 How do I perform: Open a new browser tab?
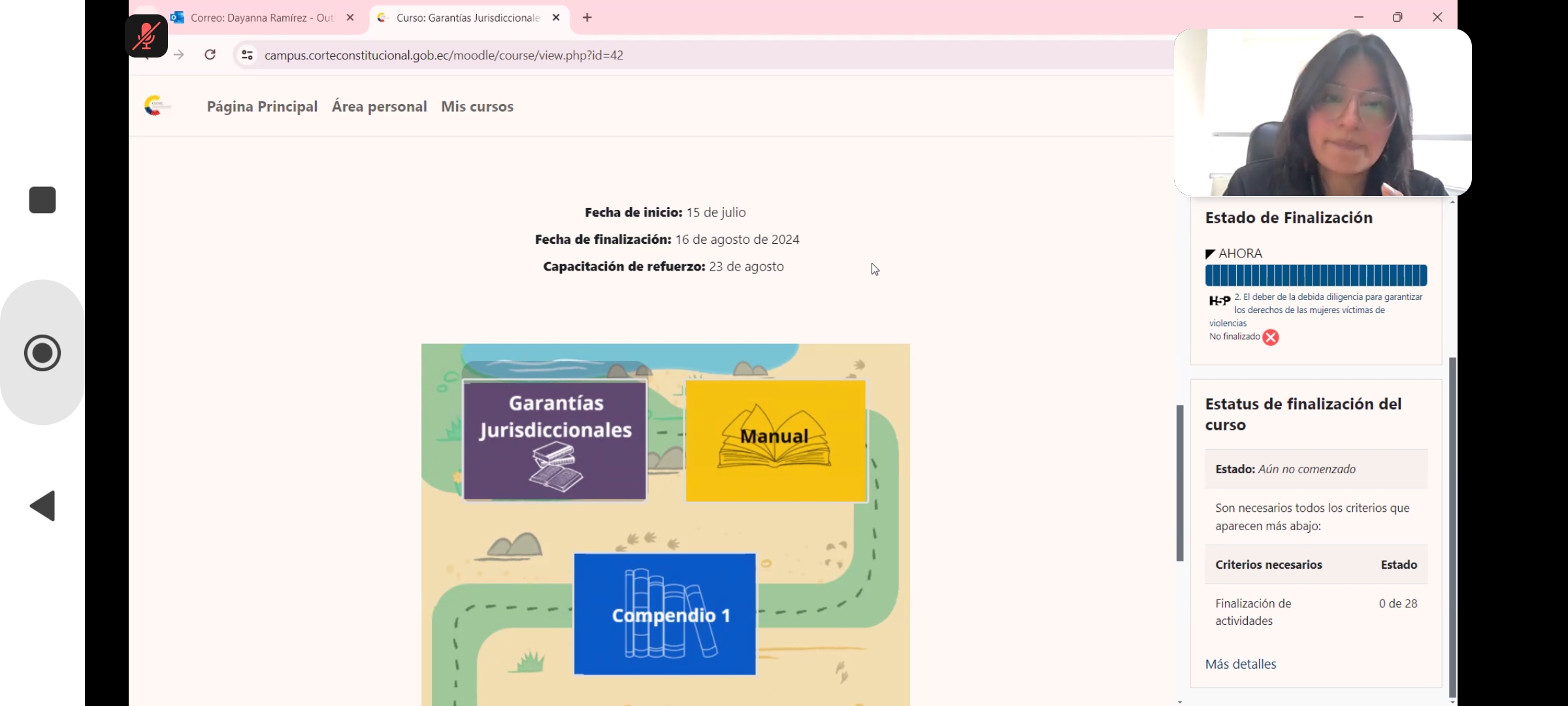click(587, 18)
